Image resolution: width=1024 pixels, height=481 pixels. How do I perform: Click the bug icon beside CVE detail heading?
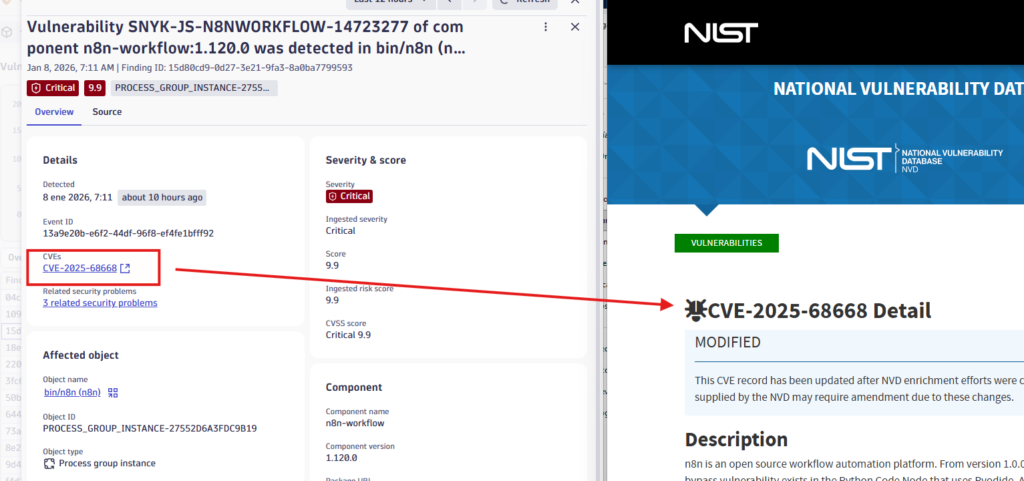pyautogui.click(x=695, y=311)
